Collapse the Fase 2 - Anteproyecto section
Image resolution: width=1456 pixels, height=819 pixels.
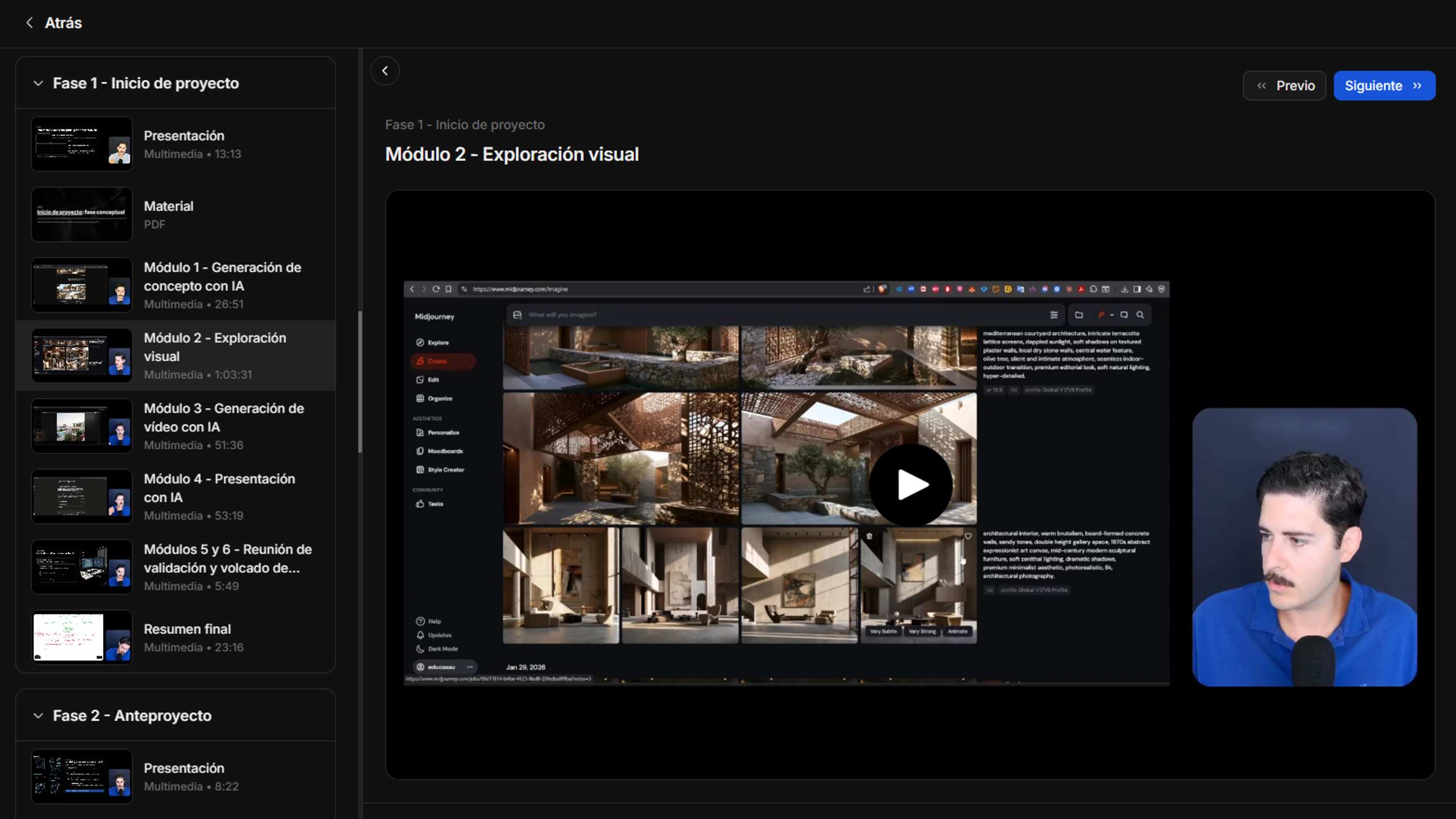pos(38,715)
